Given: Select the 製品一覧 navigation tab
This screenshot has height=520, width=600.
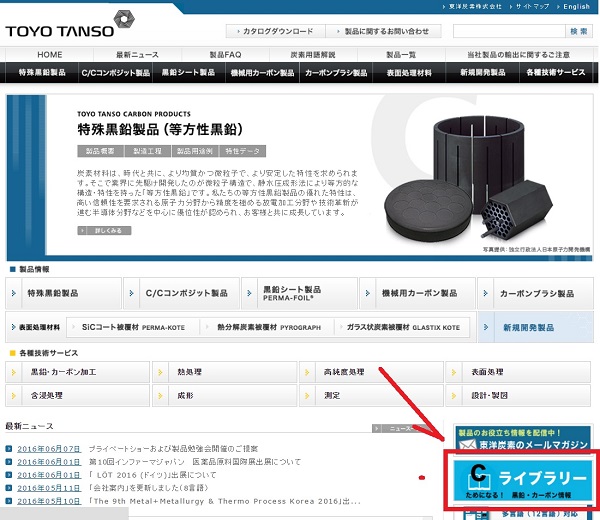Looking at the screenshot, I should coord(401,55).
